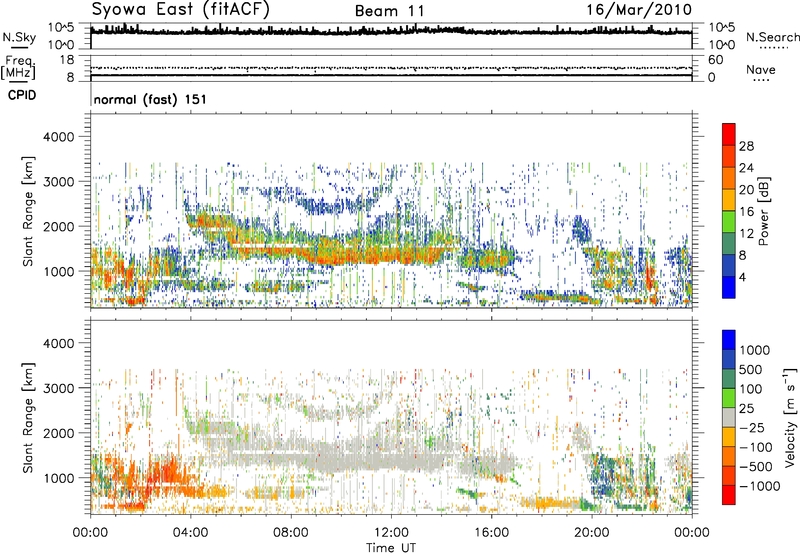This screenshot has height=554, width=800.
Task: Click the "Power [dB]" colorbar title
Action: [763, 211]
